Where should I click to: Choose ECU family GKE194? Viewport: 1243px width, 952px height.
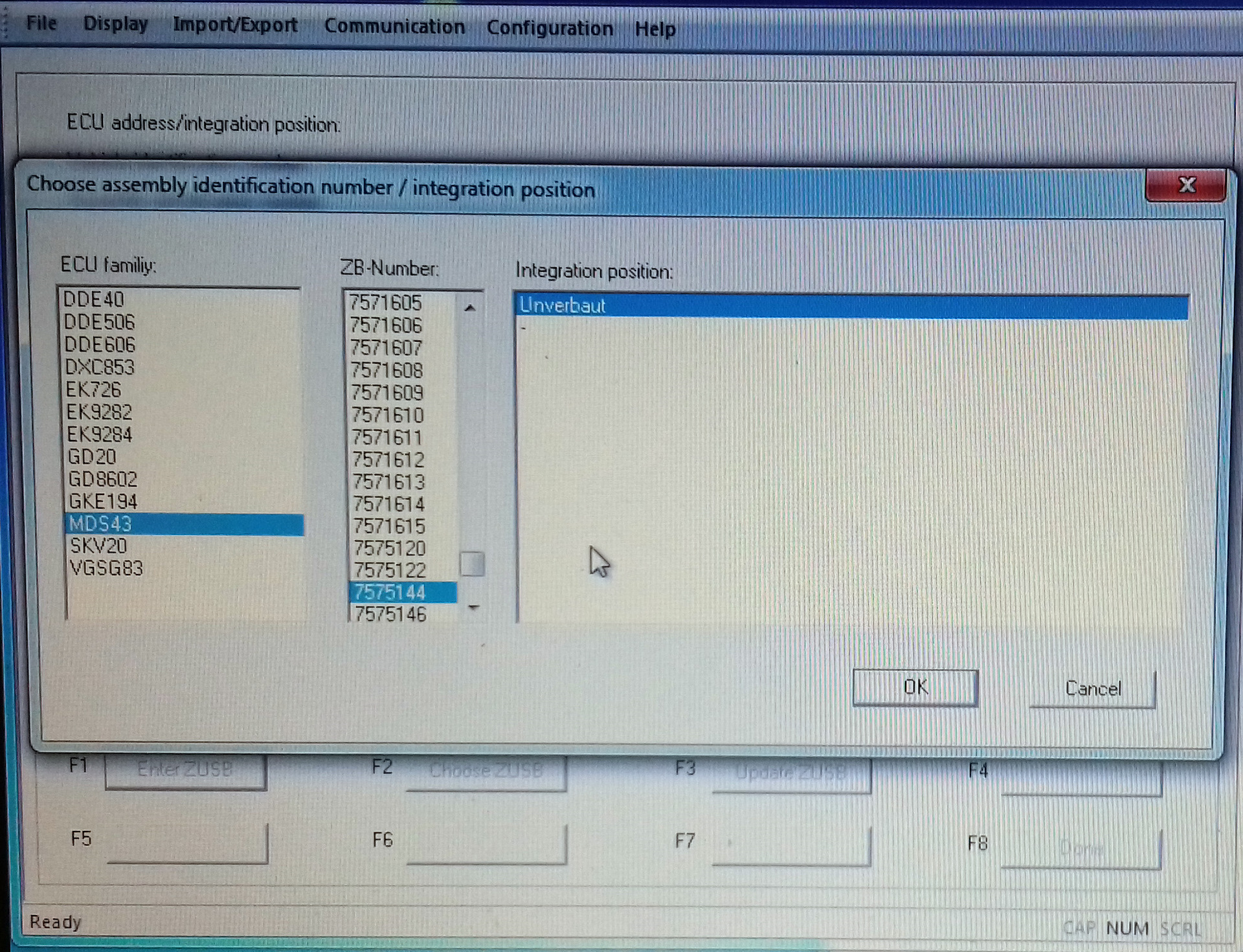pyautogui.click(x=103, y=501)
